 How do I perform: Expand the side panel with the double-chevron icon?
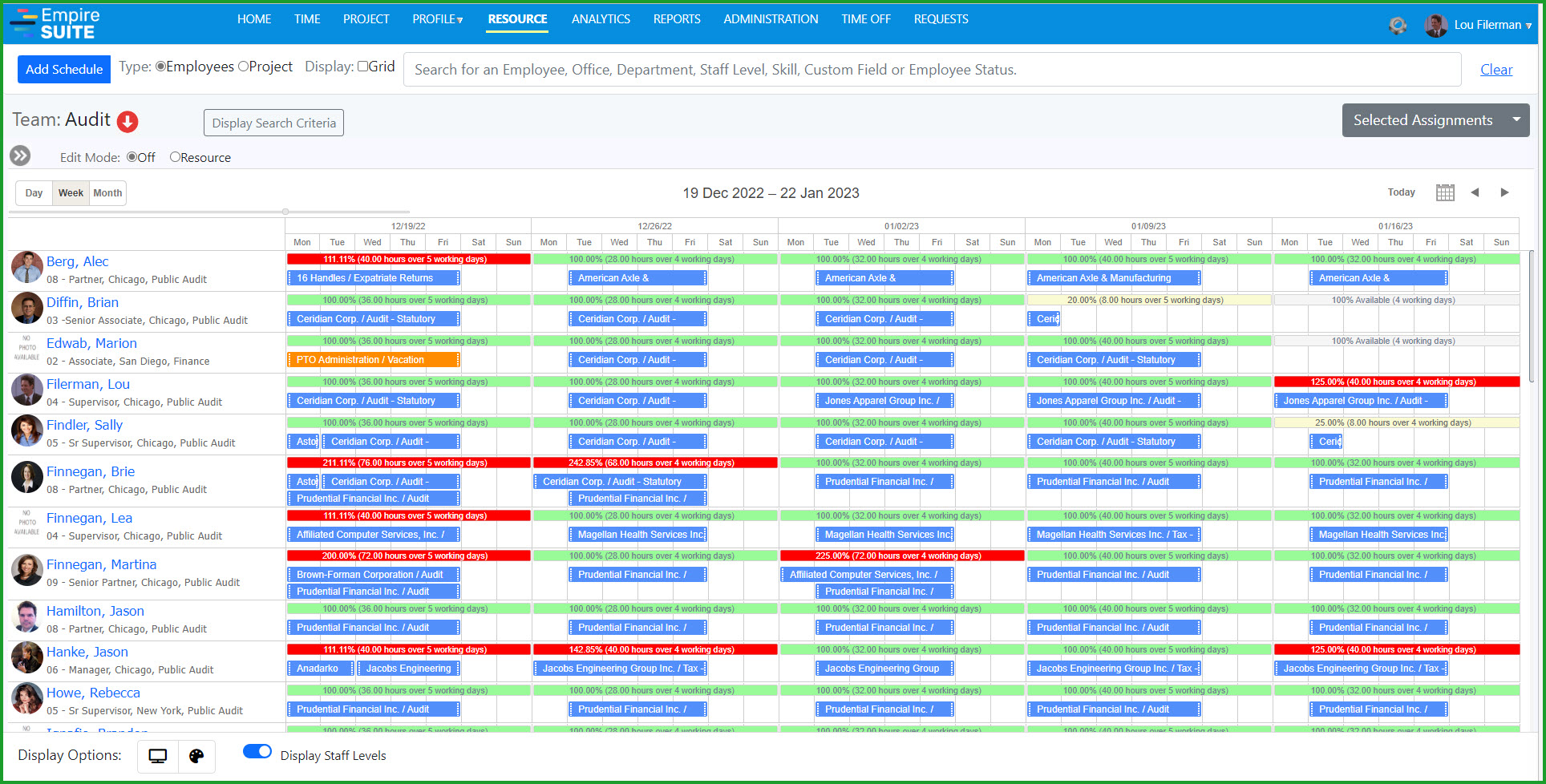coord(20,156)
